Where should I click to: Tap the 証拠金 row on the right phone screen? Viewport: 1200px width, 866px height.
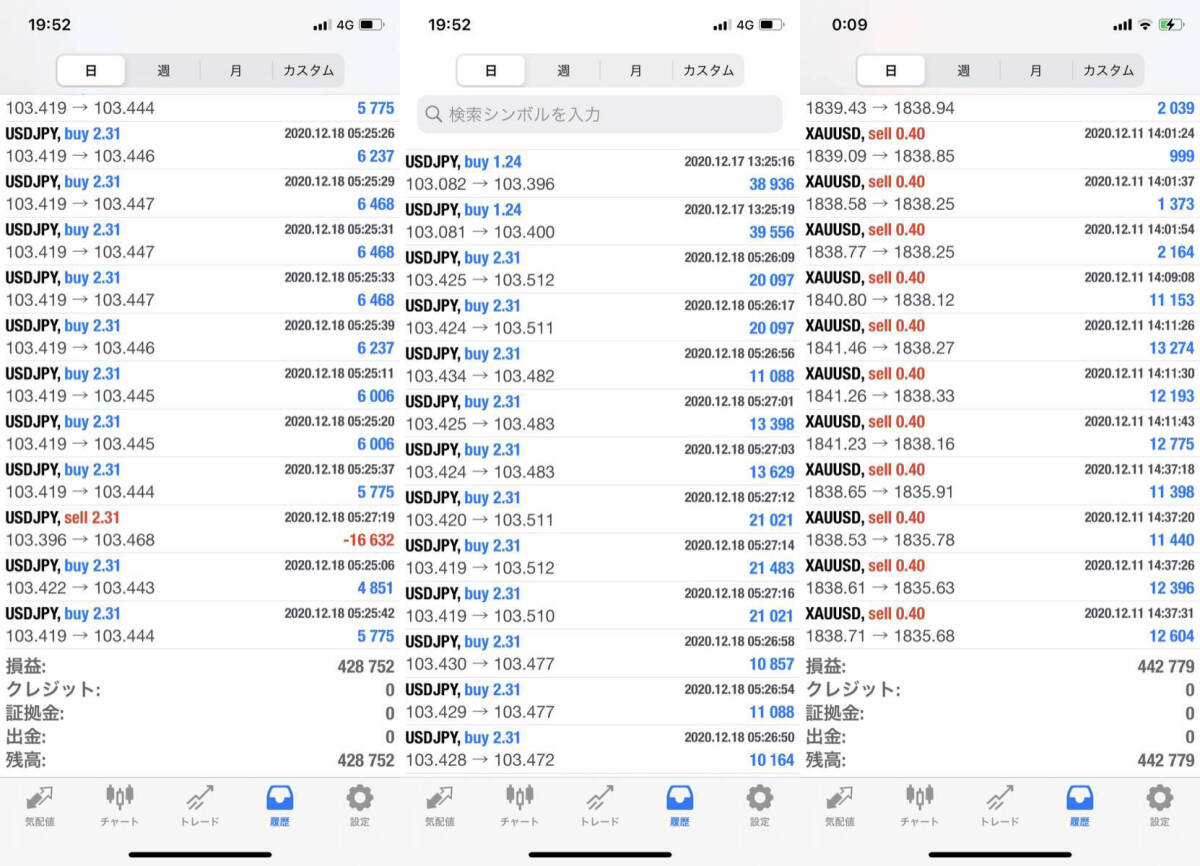(1000, 713)
